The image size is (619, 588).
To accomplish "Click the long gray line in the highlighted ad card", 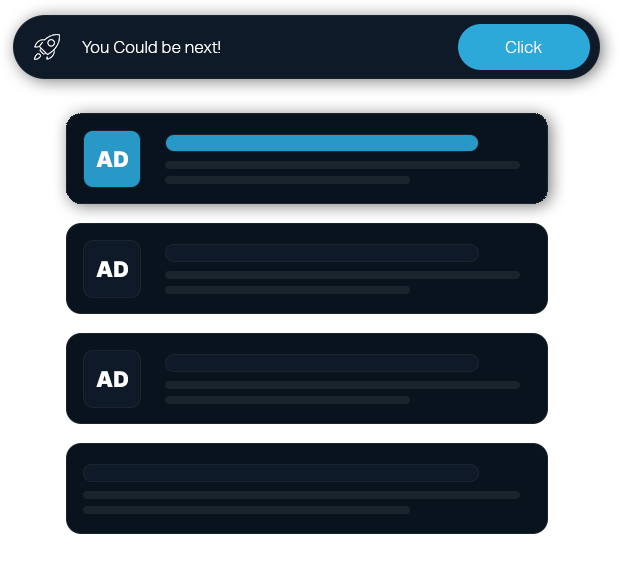I will pos(342,165).
